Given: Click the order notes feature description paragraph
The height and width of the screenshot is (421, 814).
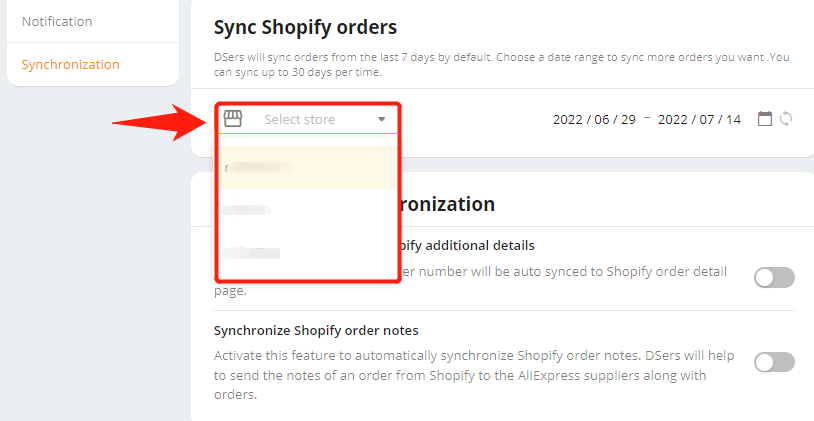Looking at the screenshot, I should point(474,375).
